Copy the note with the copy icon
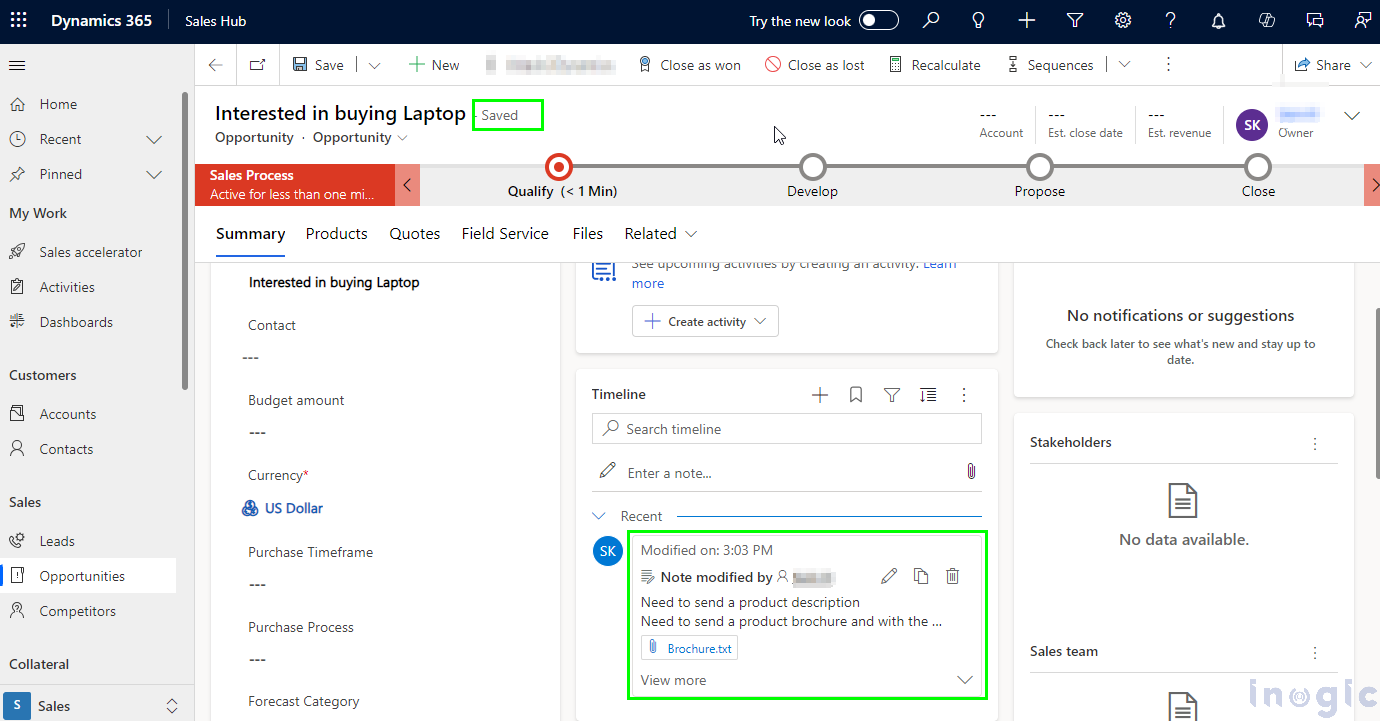 pos(921,576)
